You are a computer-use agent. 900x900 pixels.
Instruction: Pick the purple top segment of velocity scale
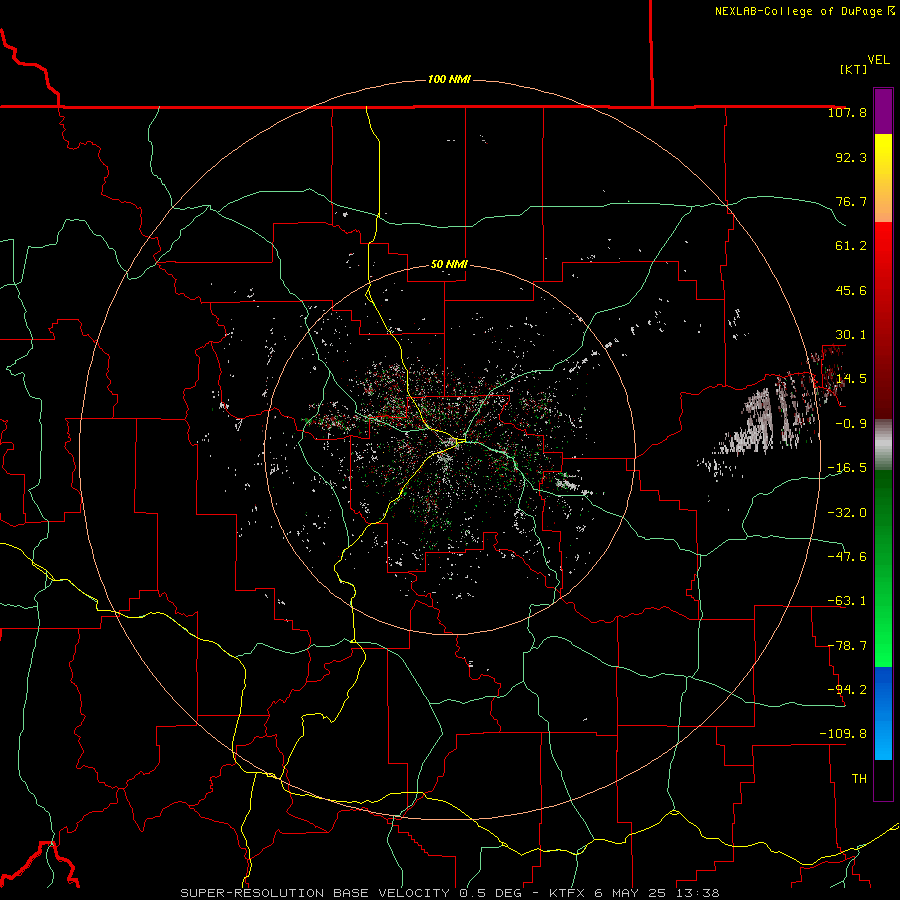point(883,111)
